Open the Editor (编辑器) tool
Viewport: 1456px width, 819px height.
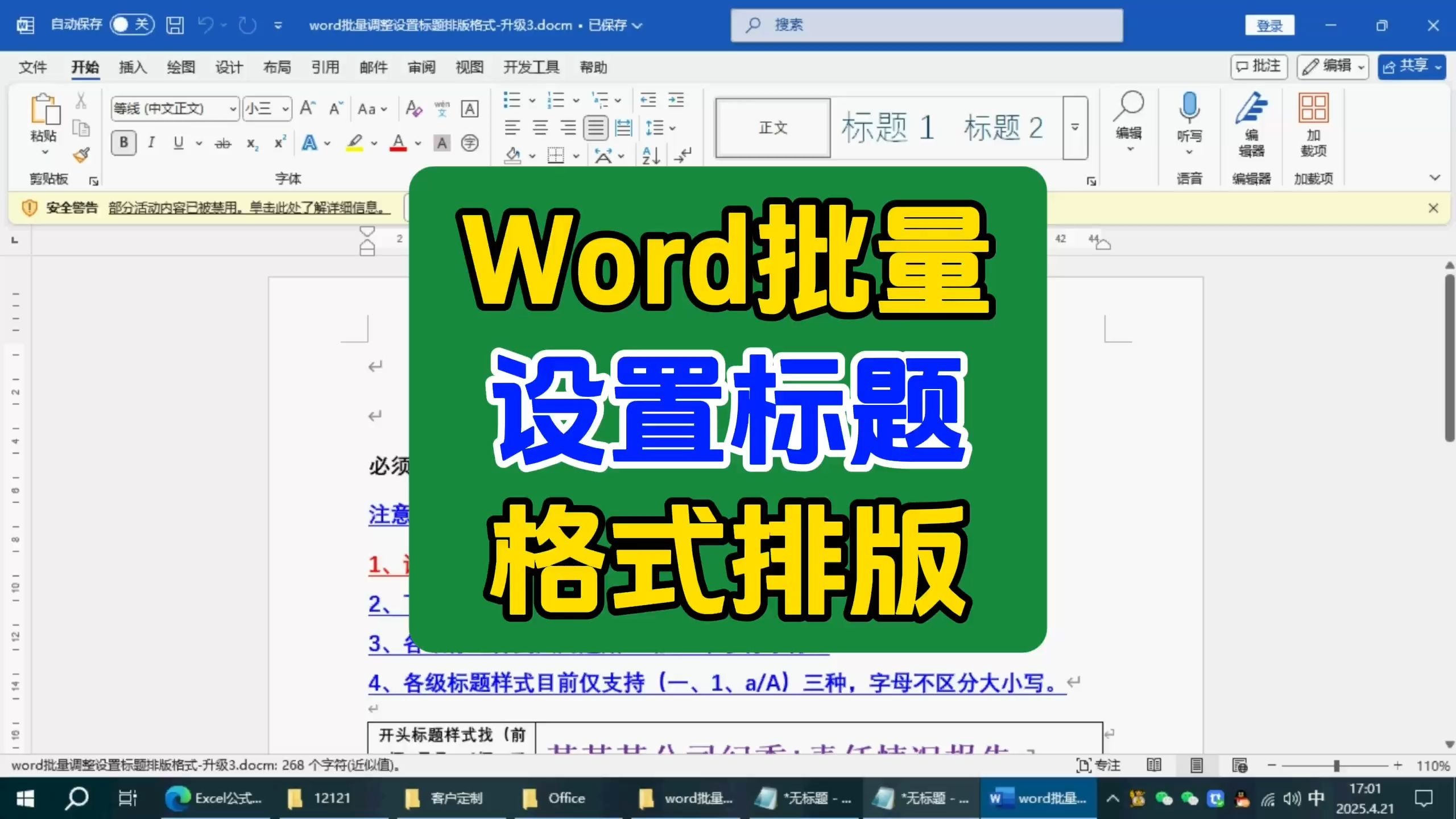[x=1251, y=124]
